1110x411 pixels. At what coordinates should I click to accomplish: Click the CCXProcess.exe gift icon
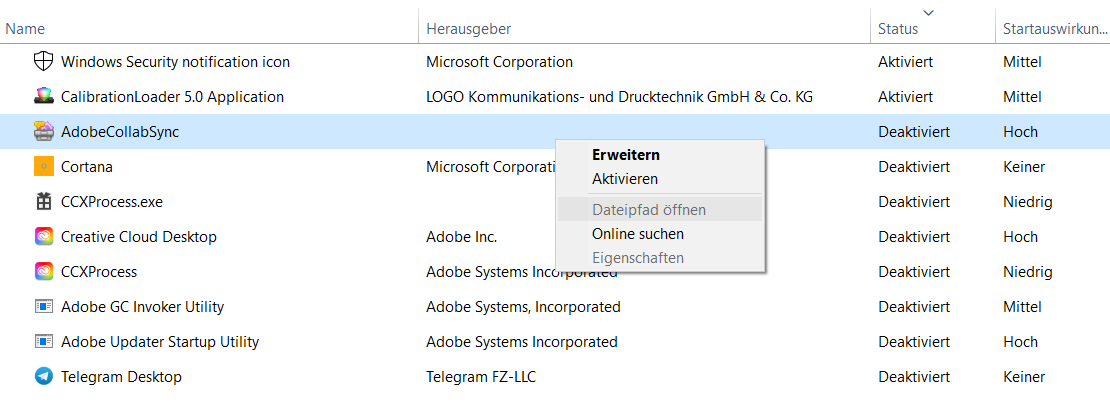coord(43,202)
